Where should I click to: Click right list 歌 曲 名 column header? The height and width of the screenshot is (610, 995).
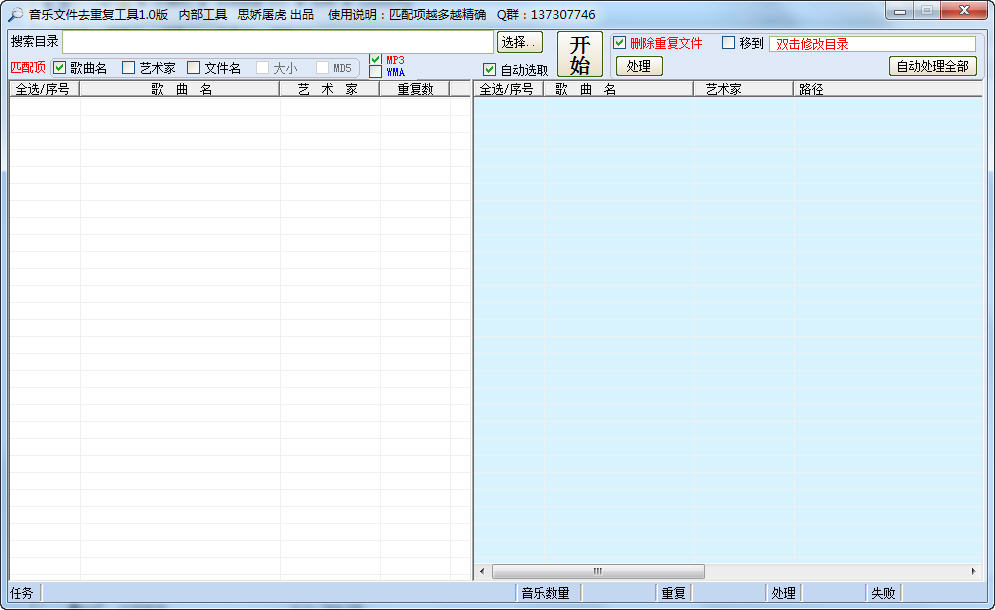618,89
